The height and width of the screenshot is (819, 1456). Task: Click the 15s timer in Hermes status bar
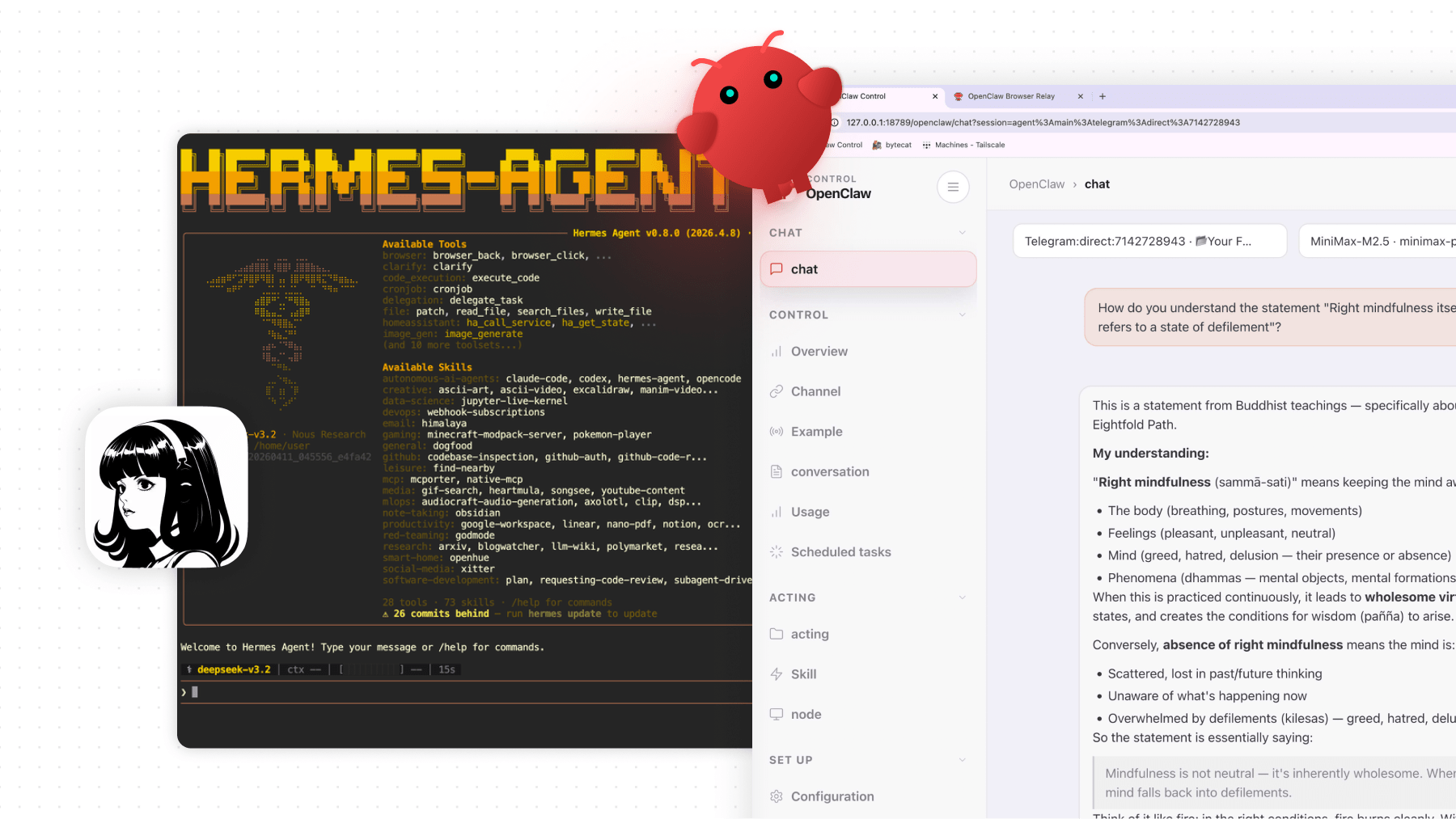click(x=447, y=669)
